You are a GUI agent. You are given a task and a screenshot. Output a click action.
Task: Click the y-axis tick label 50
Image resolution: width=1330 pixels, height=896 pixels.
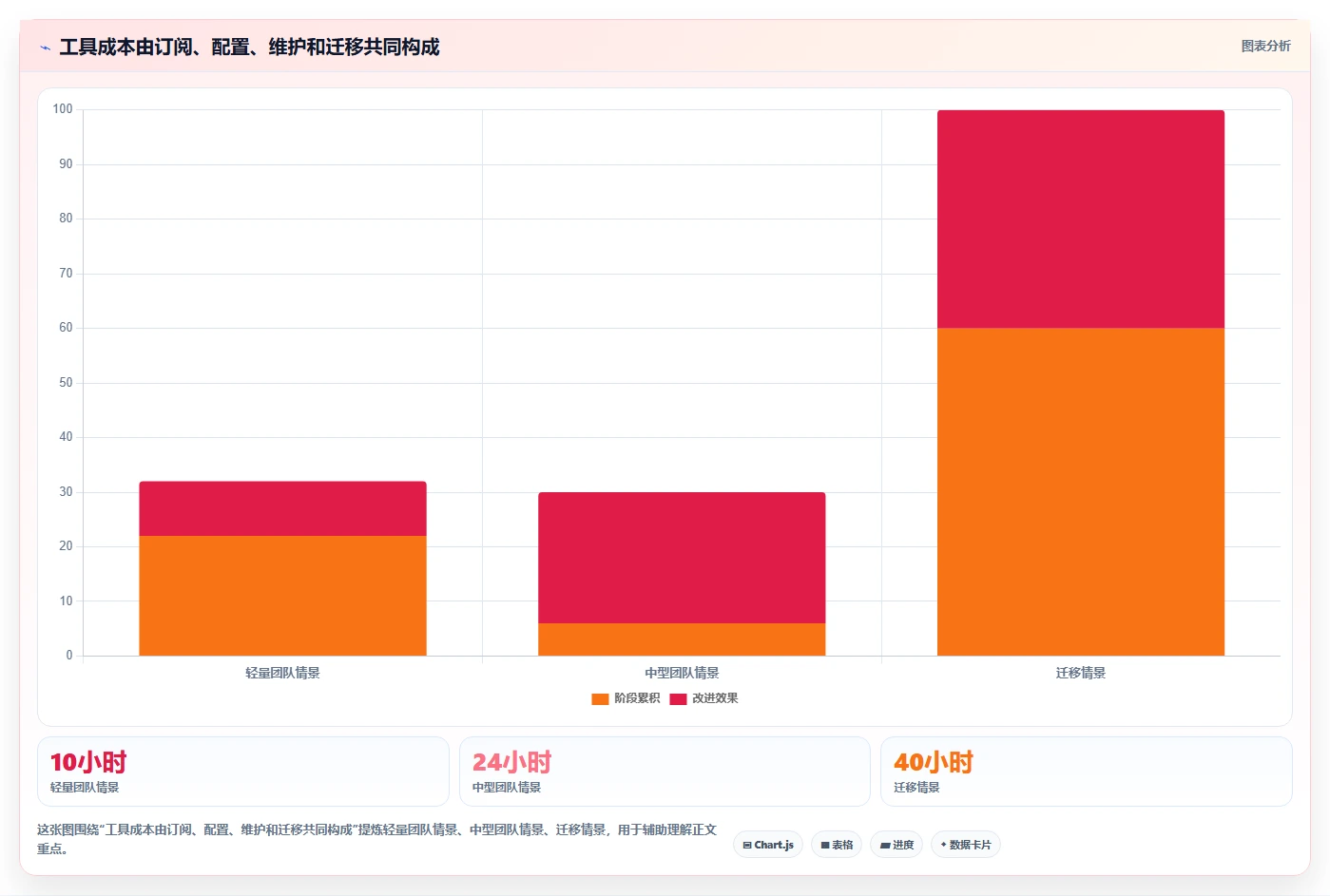click(66, 383)
